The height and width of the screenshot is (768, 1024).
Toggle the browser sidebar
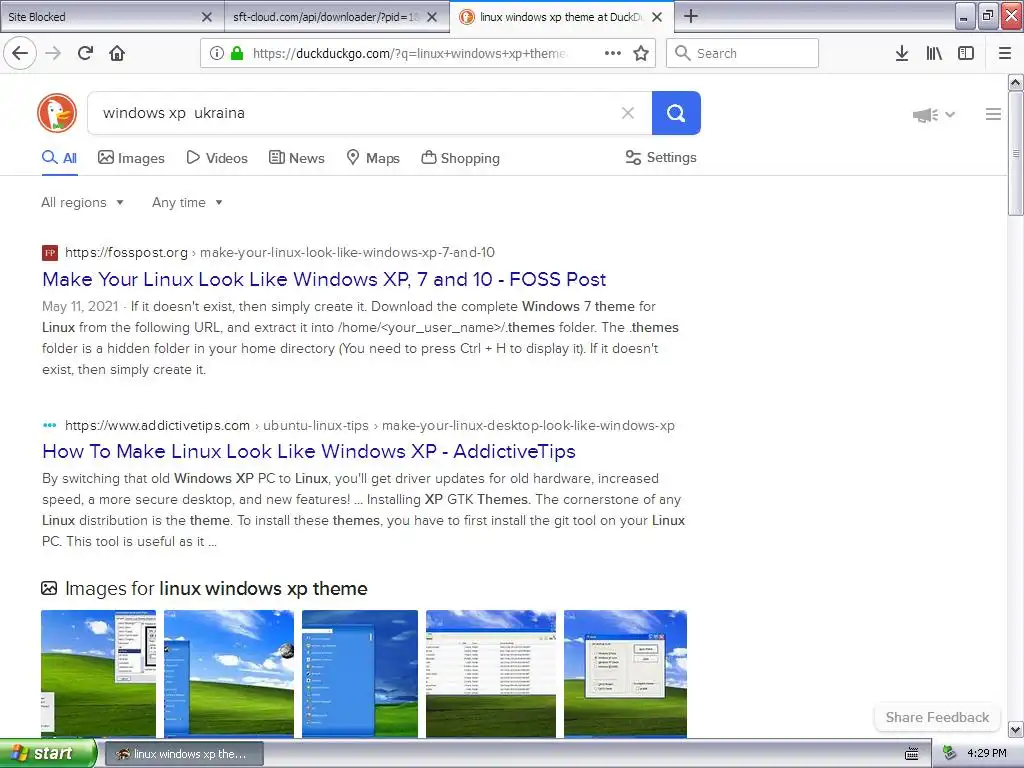click(966, 53)
